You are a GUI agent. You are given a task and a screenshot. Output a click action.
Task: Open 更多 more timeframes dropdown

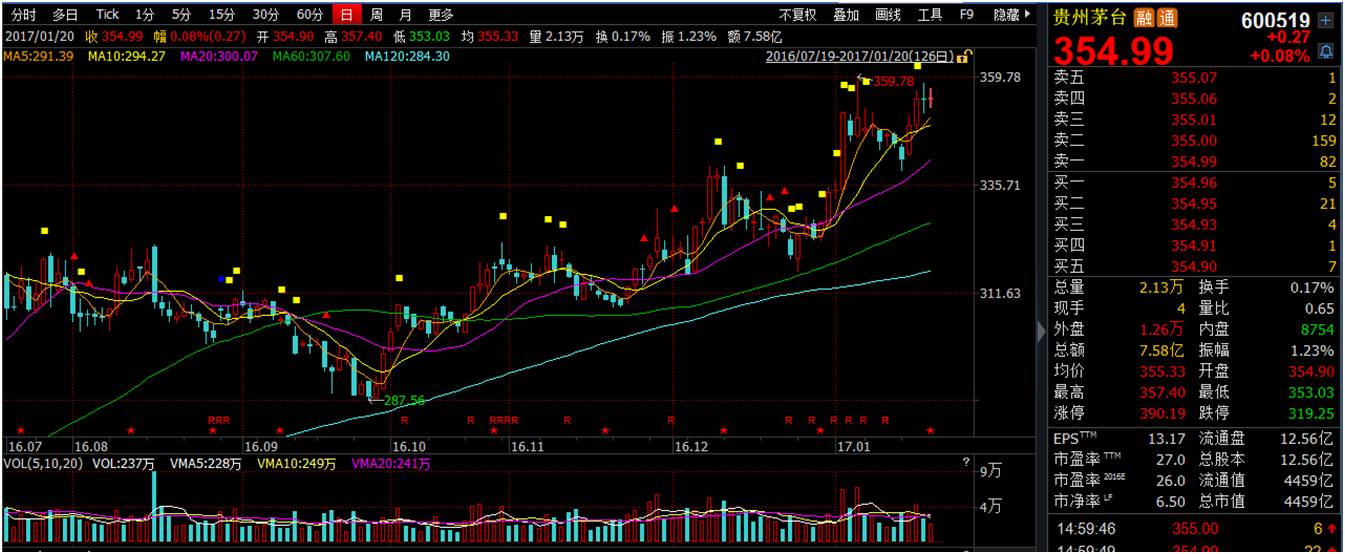pyautogui.click(x=440, y=15)
